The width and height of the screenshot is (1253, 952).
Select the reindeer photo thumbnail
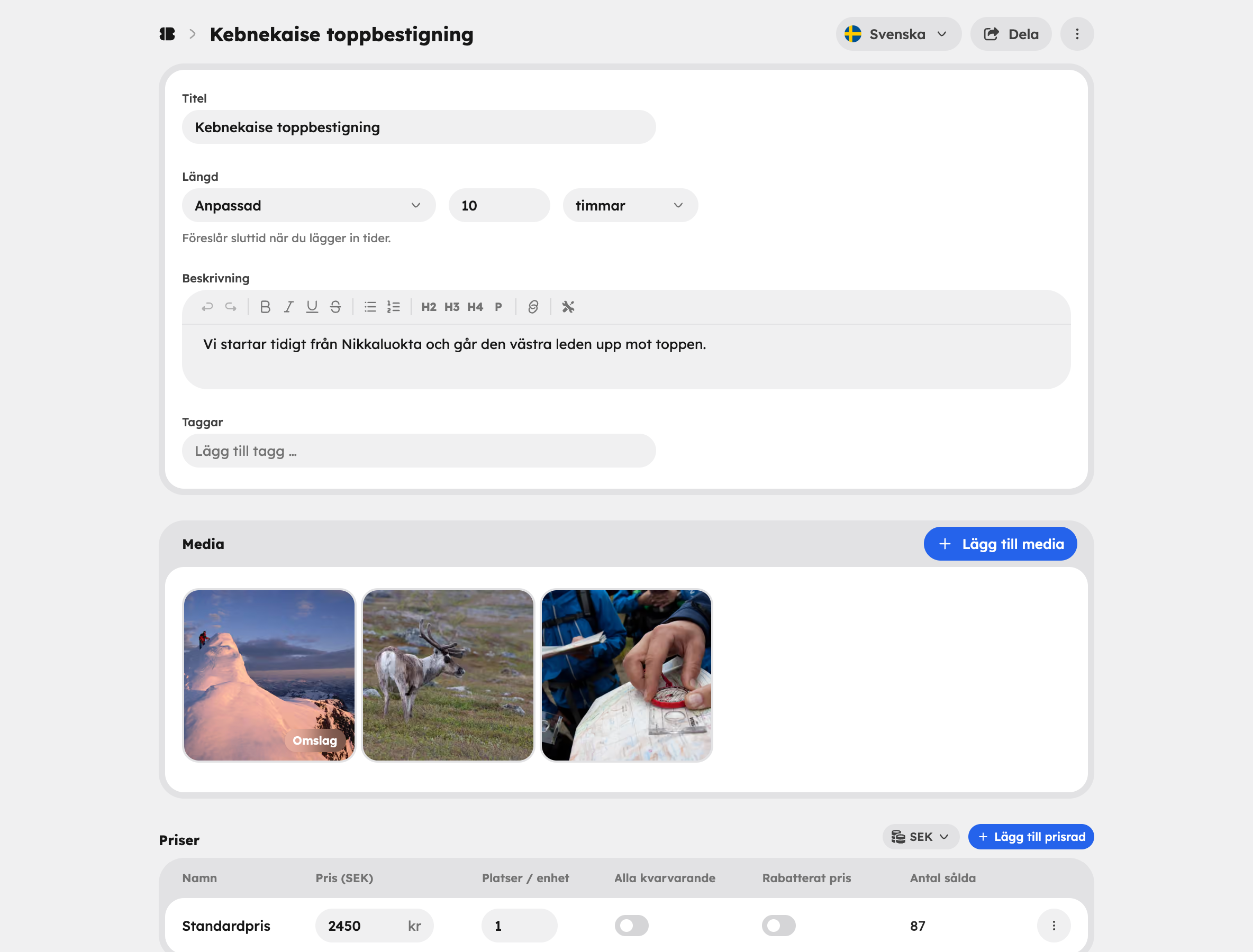448,675
